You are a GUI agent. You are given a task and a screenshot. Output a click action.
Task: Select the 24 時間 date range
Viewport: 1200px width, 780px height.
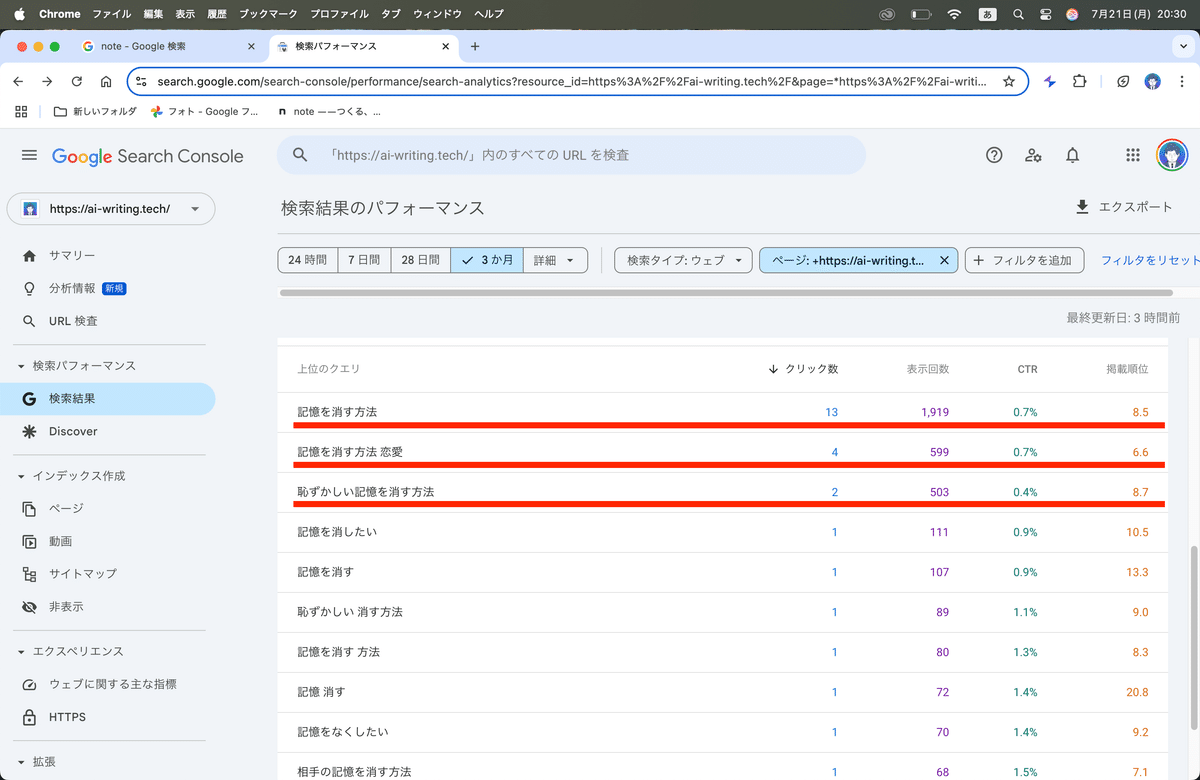[x=308, y=260]
